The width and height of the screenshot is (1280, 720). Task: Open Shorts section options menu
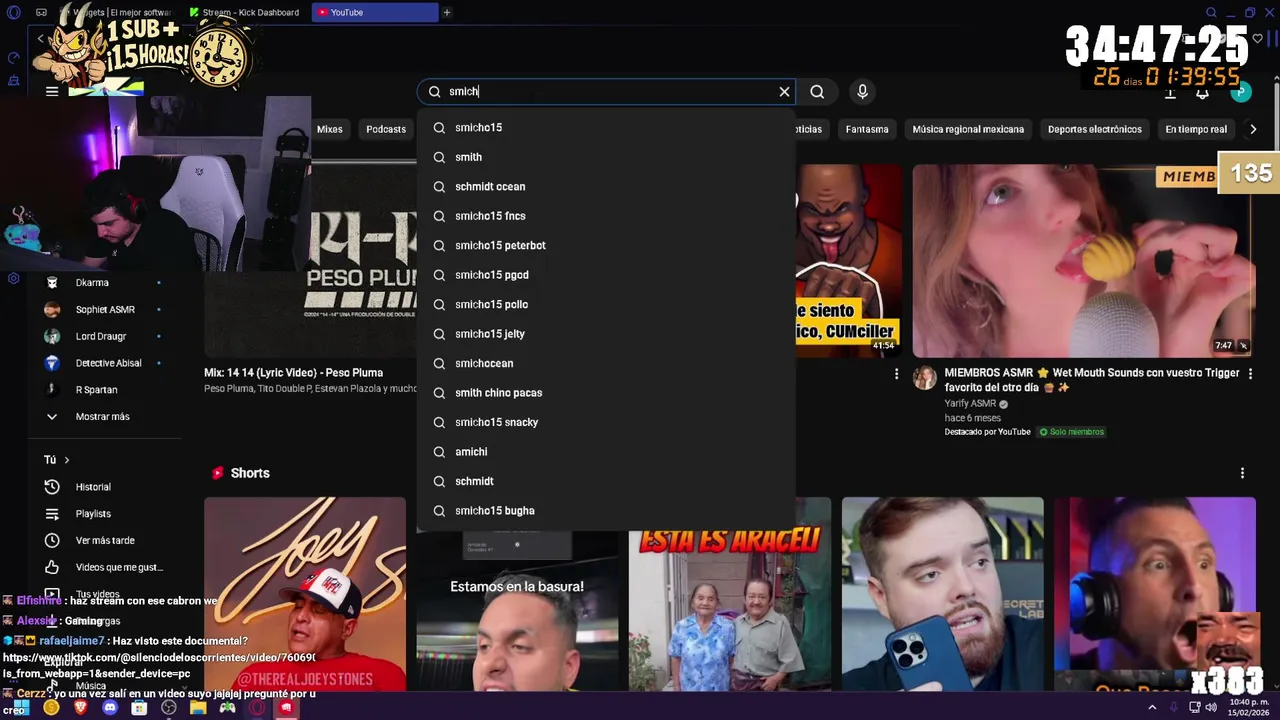point(1242,473)
